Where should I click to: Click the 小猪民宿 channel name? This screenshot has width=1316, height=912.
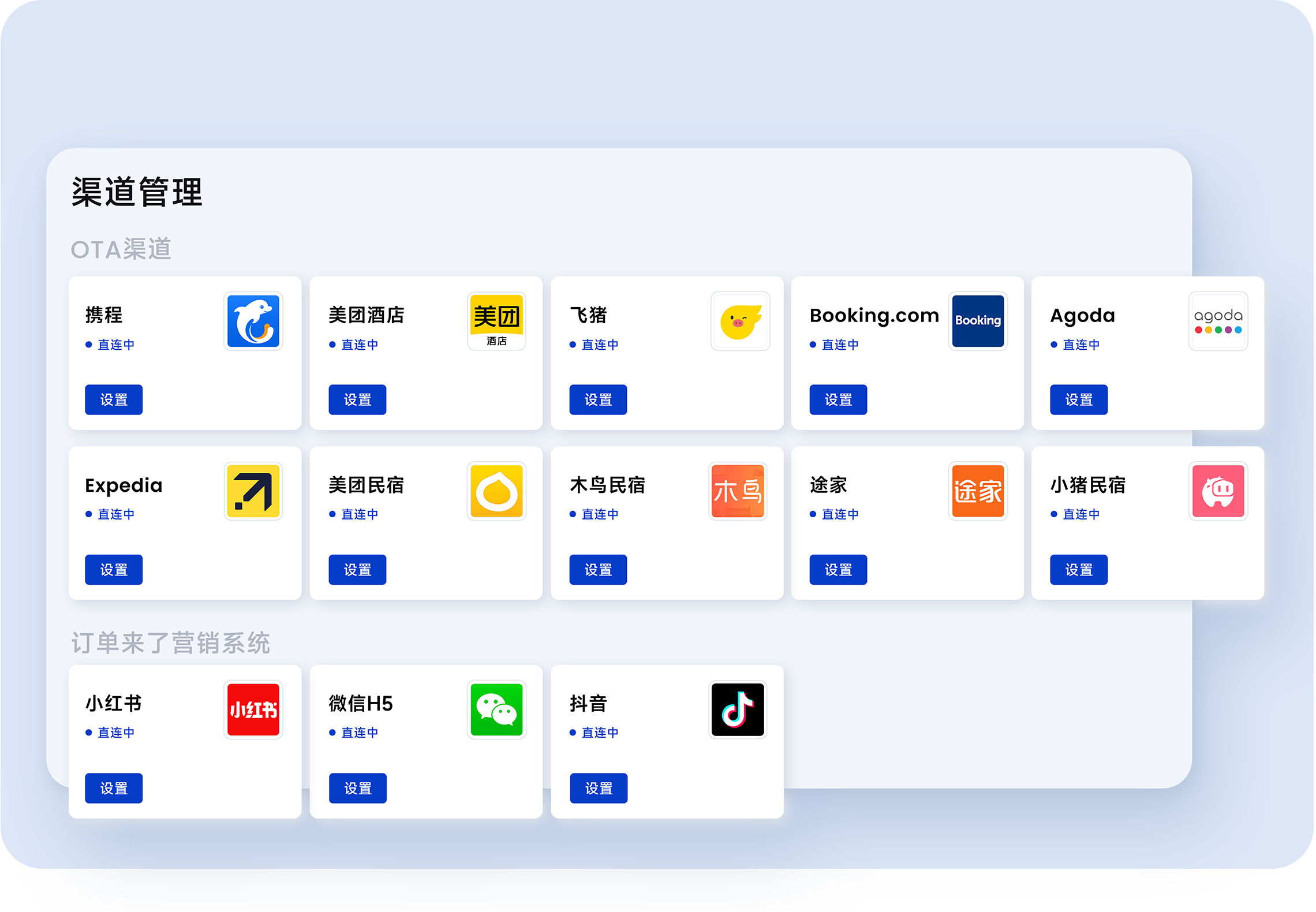1088,485
